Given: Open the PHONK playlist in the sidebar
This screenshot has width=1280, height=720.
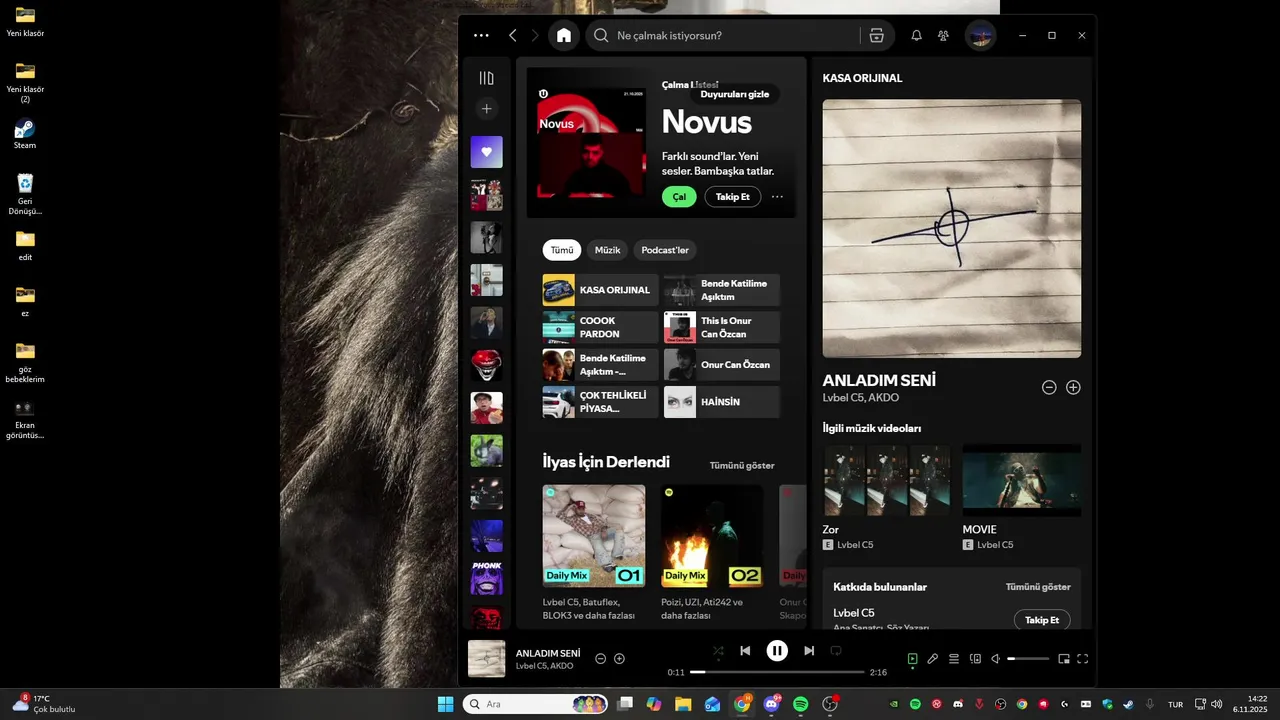Looking at the screenshot, I should (487, 578).
